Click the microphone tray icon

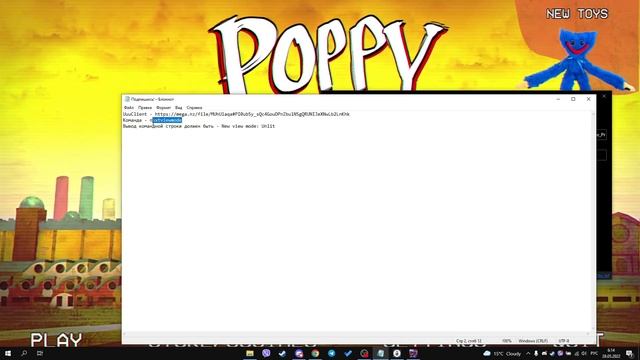536,353
